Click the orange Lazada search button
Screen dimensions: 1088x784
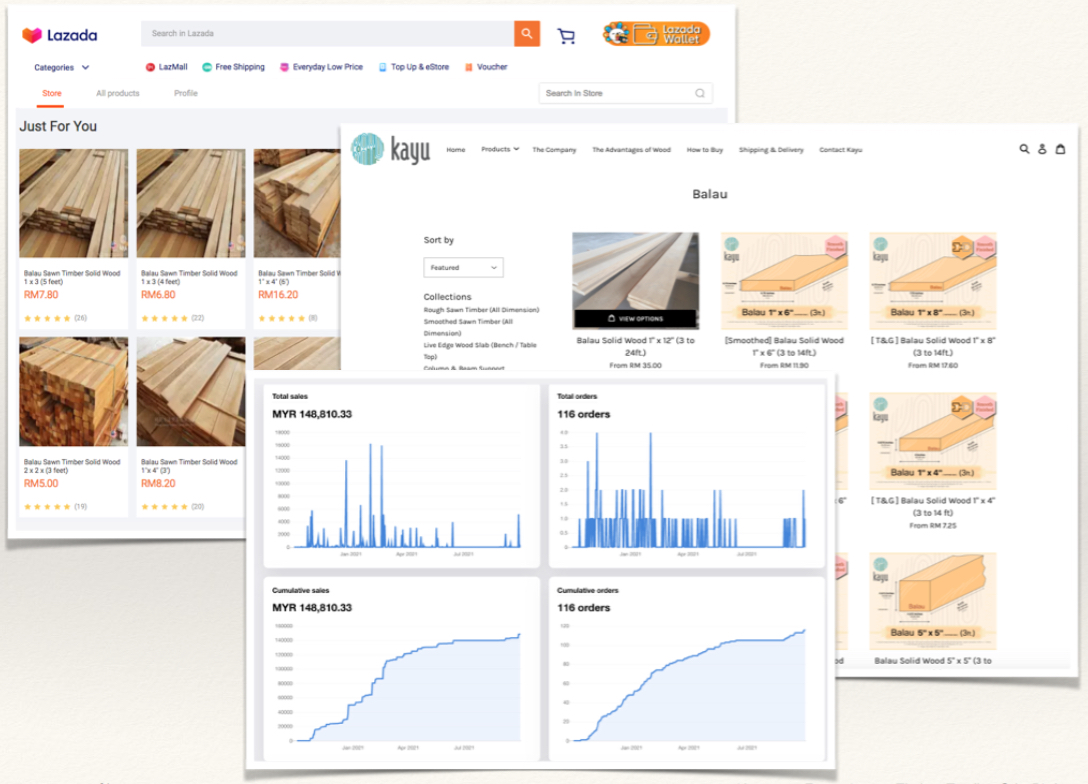(527, 33)
